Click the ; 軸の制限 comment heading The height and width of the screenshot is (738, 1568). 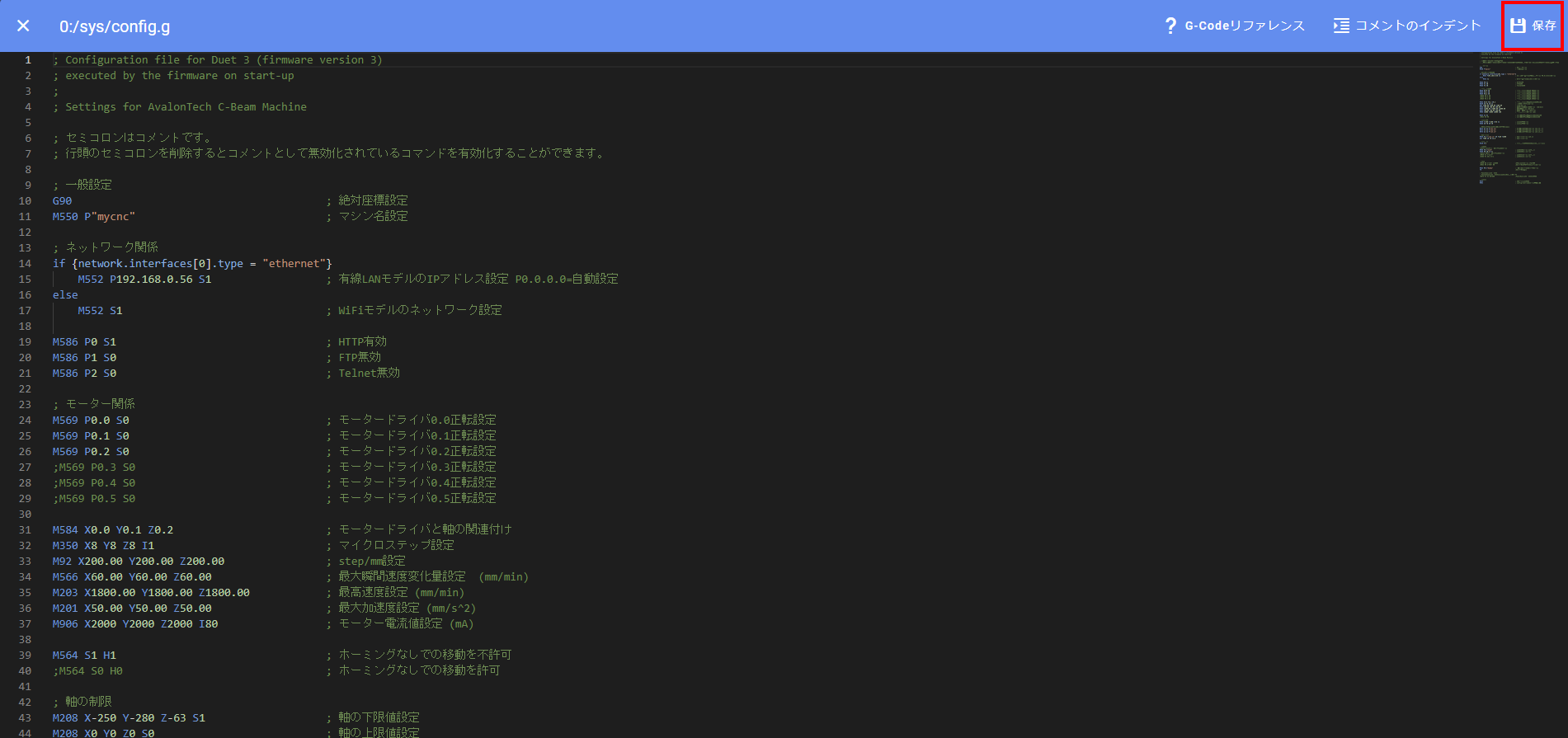[82, 703]
